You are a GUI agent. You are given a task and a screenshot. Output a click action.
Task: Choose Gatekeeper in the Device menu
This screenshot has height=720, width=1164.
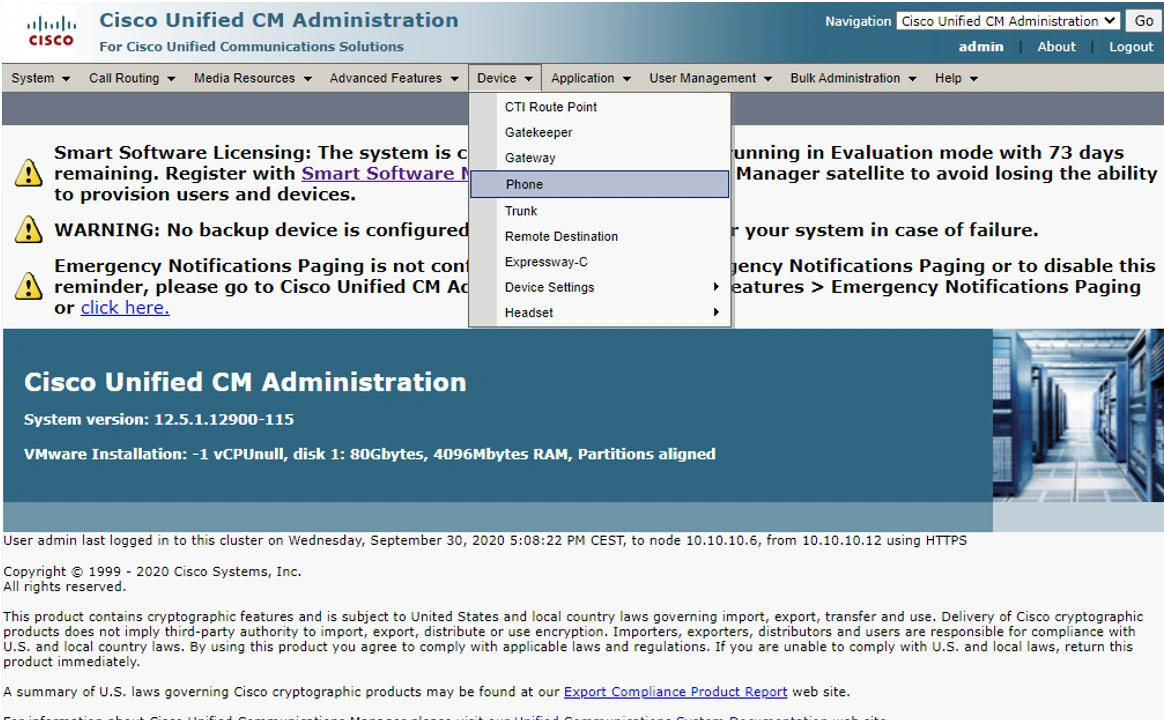[x=600, y=132]
